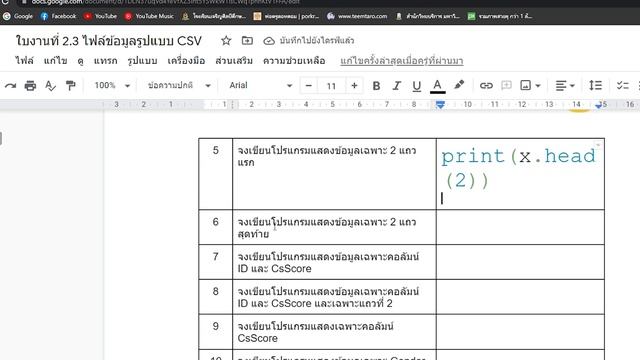Open last edit version history link
Image resolution: width=640 pixels, height=360 pixels.
click(x=402, y=61)
